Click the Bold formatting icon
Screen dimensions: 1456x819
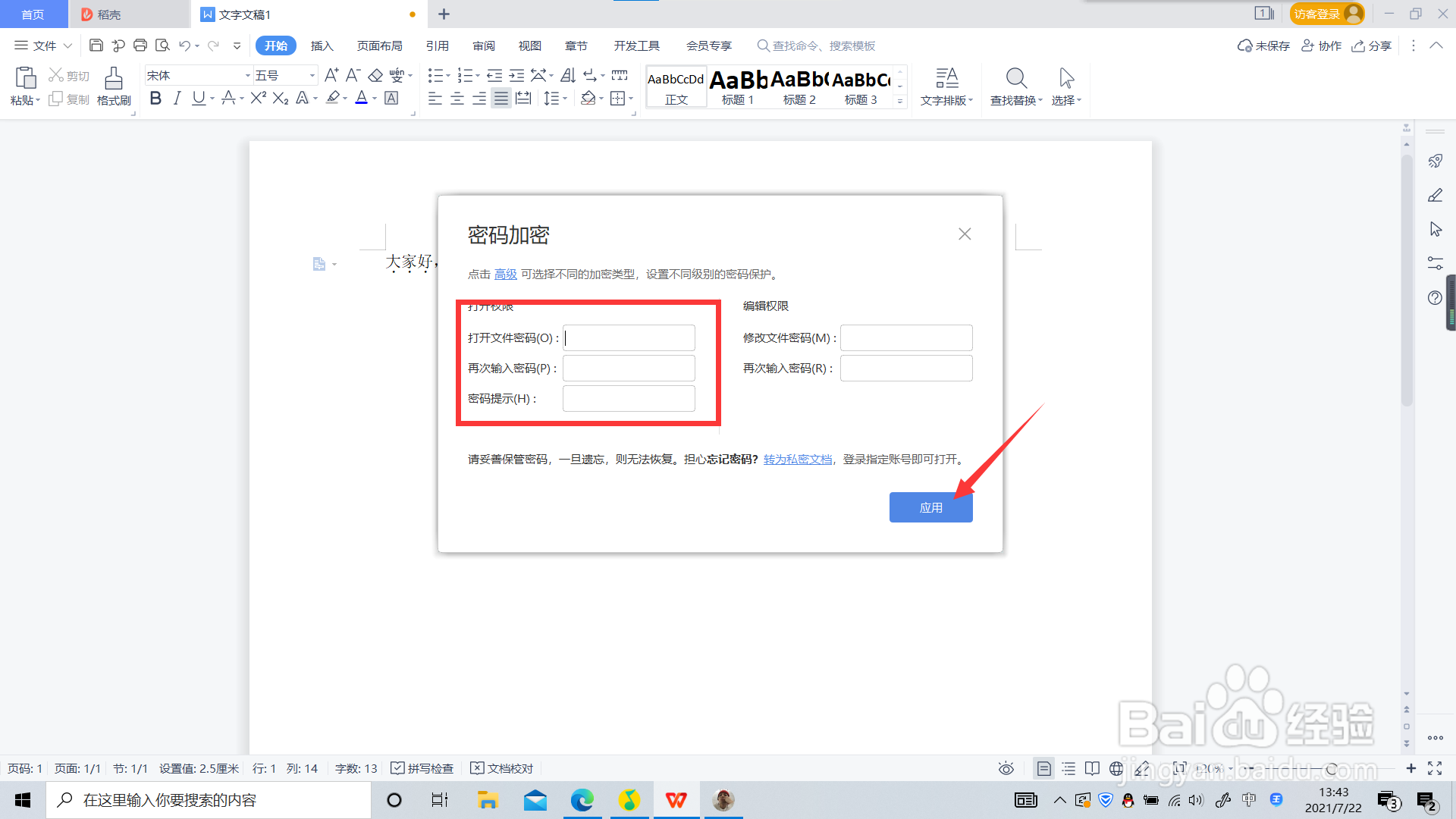point(155,99)
